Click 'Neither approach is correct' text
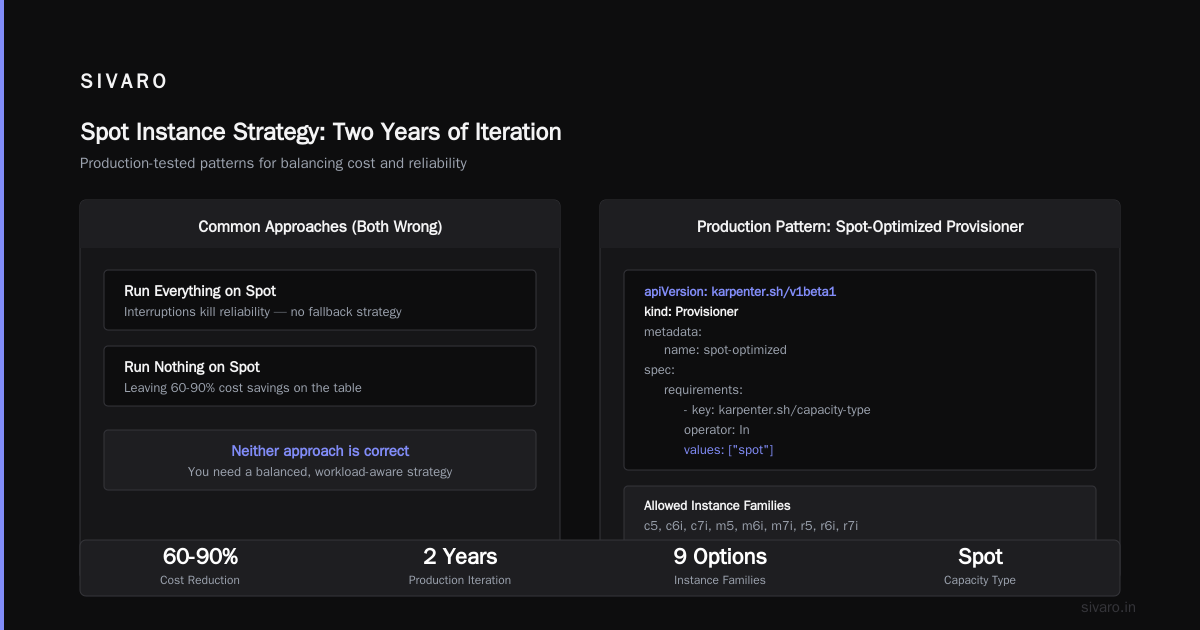The width and height of the screenshot is (1200, 630). point(320,451)
